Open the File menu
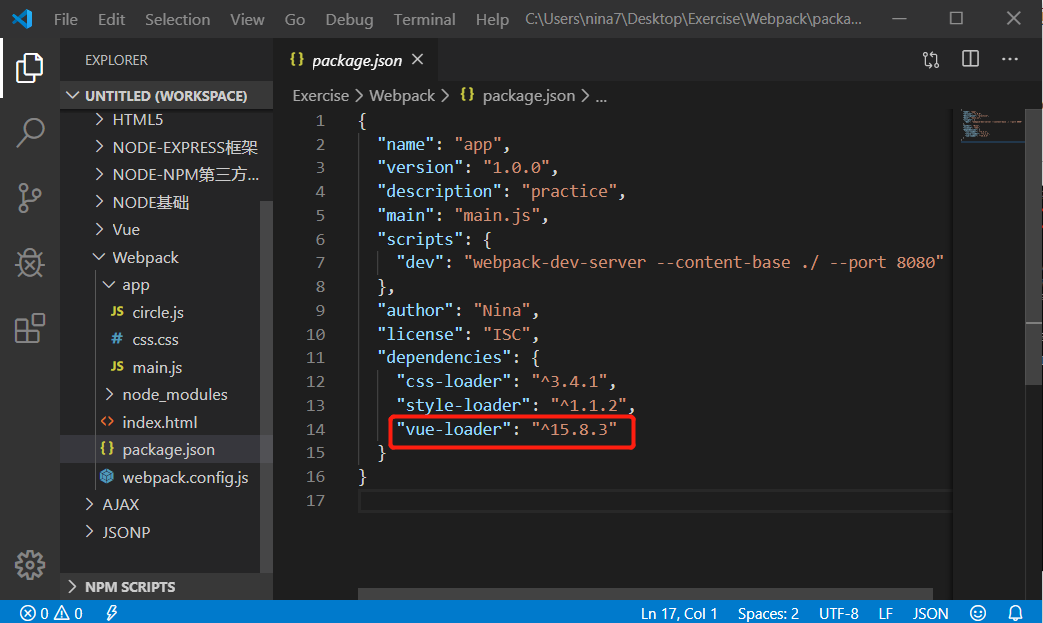The image size is (1043, 623). (x=65, y=19)
